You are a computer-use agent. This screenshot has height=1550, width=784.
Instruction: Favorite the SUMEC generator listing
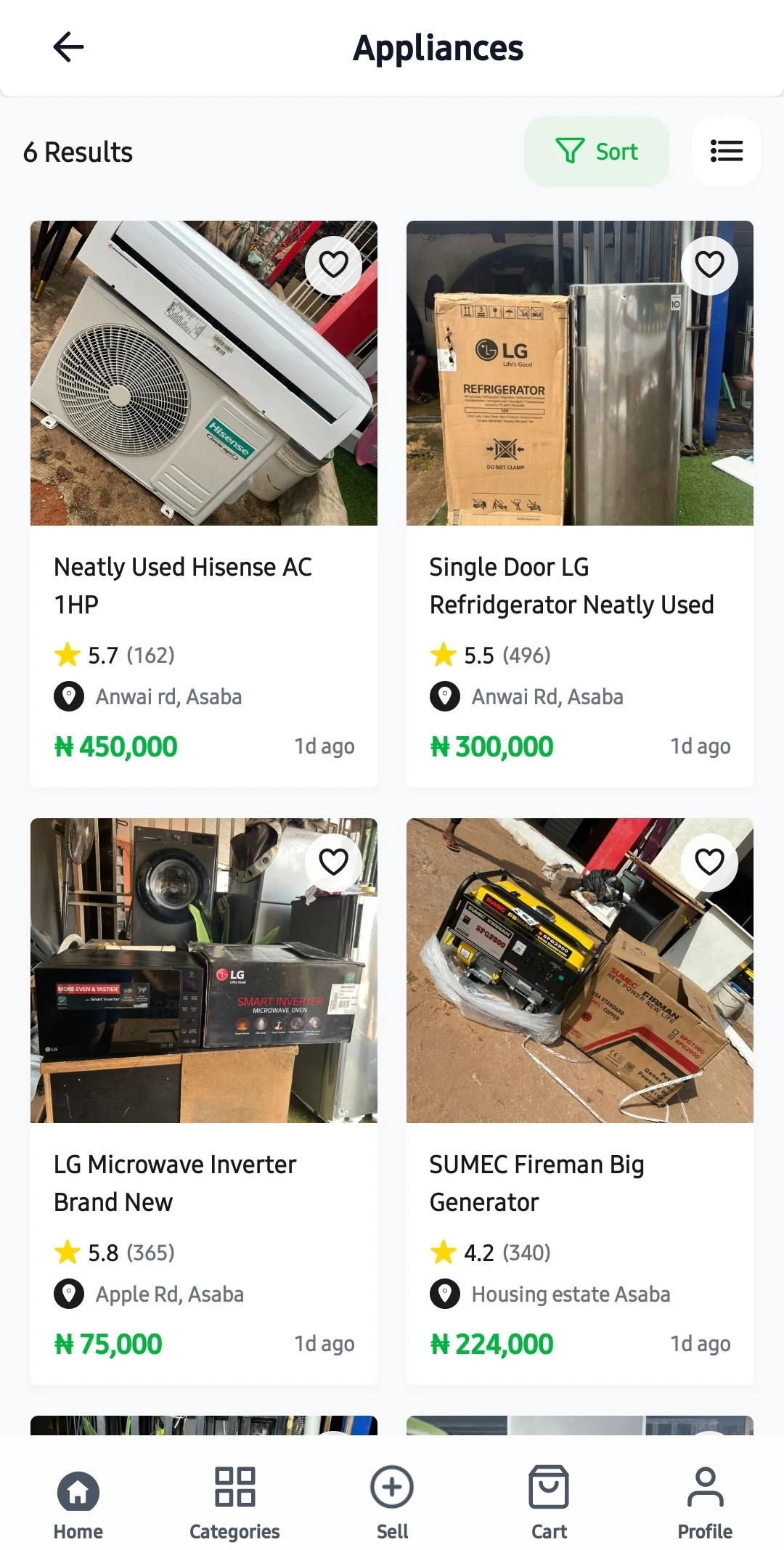click(x=709, y=862)
